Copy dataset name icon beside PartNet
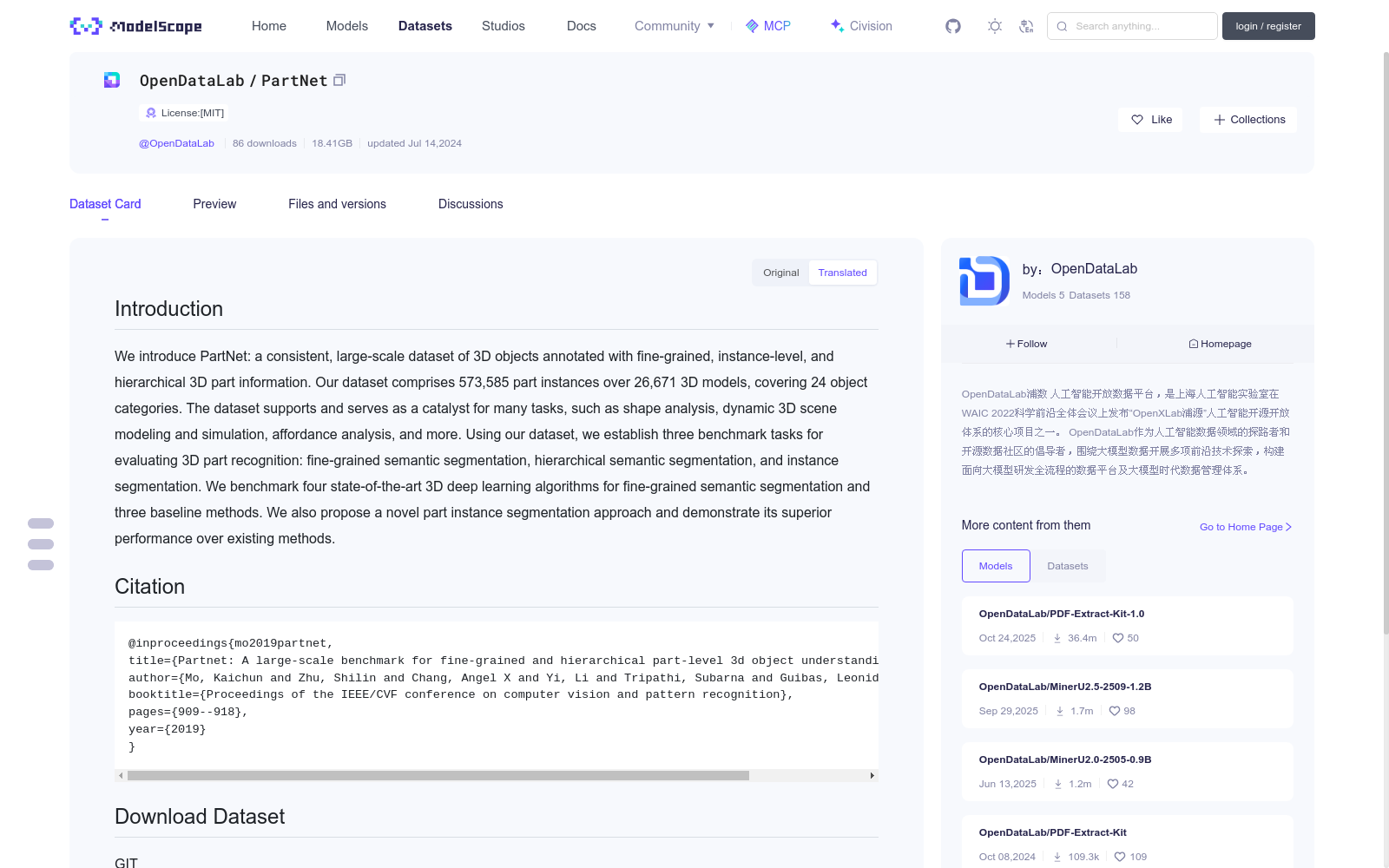1389x868 pixels. [339, 80]
